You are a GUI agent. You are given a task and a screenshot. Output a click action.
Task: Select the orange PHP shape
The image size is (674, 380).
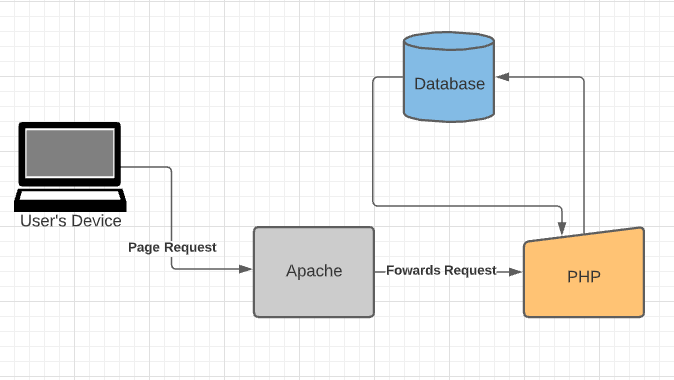584,273
